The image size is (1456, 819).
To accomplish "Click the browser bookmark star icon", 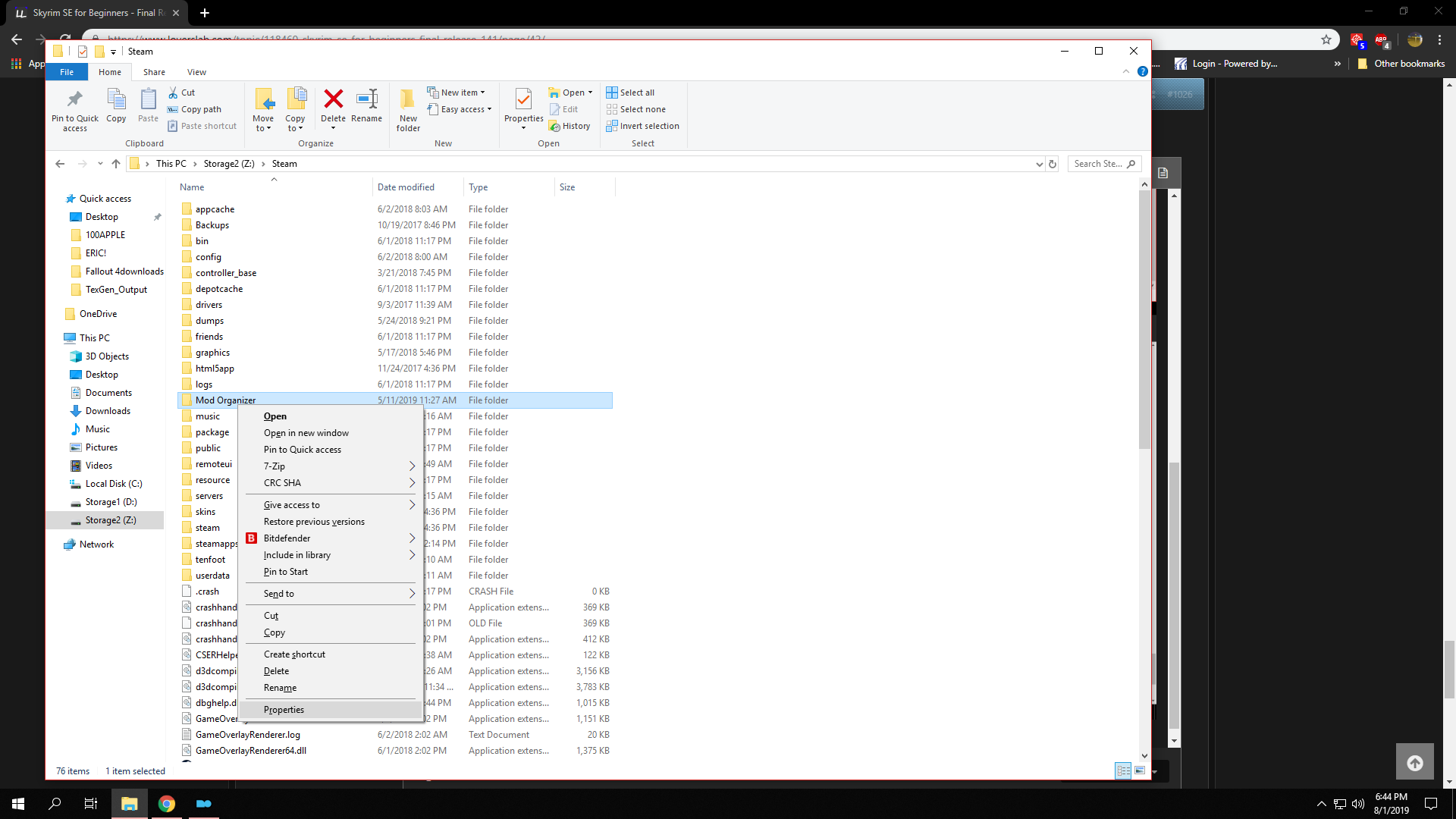I will click(1326, 39).
